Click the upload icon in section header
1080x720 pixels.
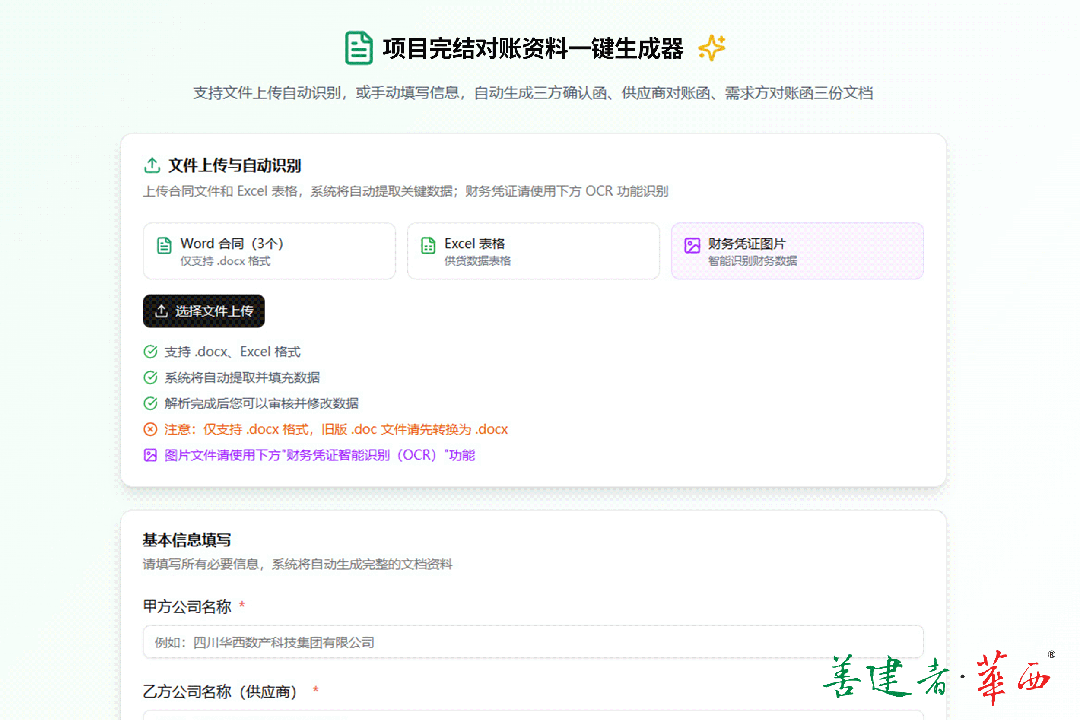point(152,166)
